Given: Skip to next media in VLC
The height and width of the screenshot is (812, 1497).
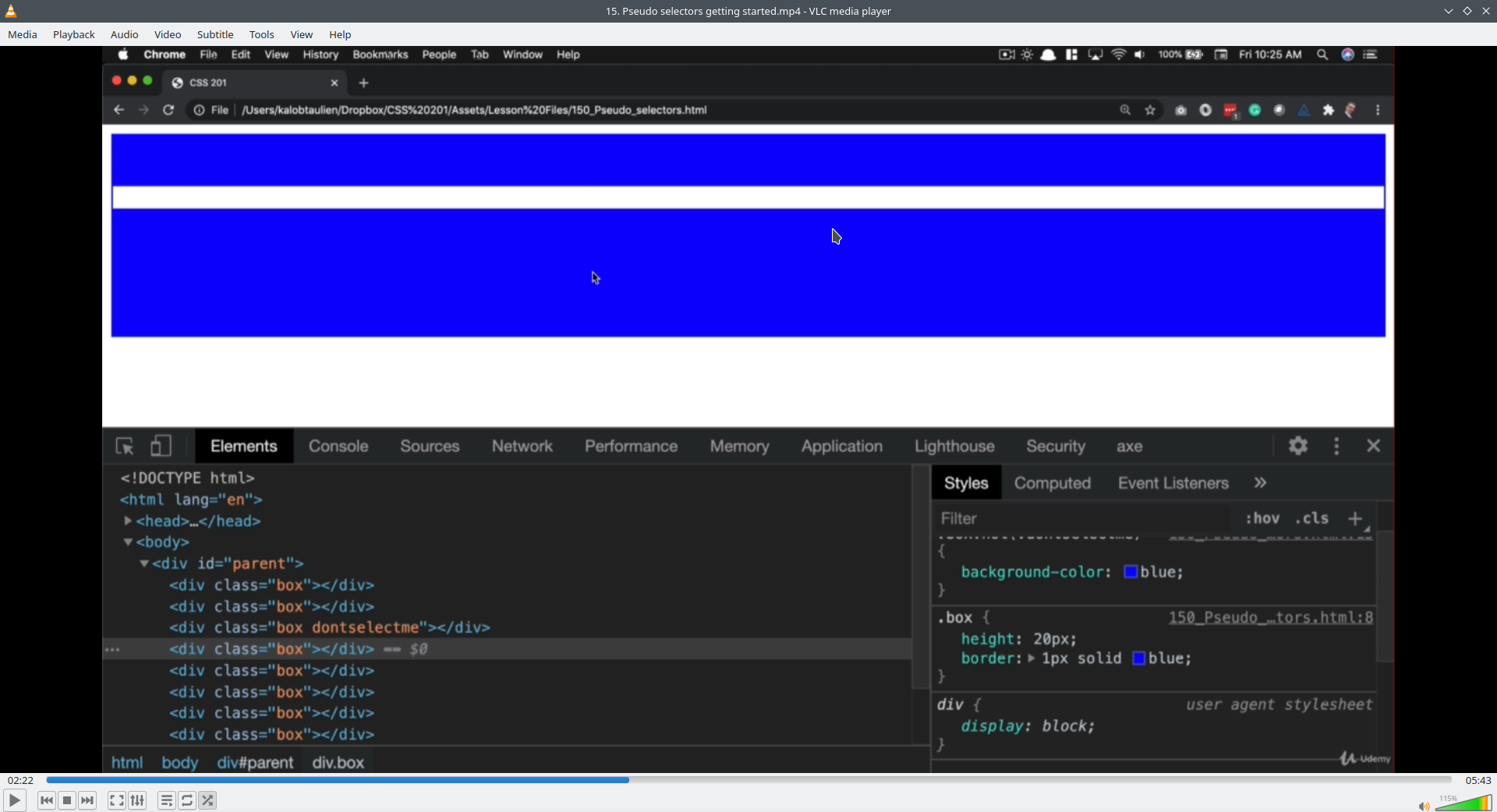Looking at the screenshot, I should 88,800.
